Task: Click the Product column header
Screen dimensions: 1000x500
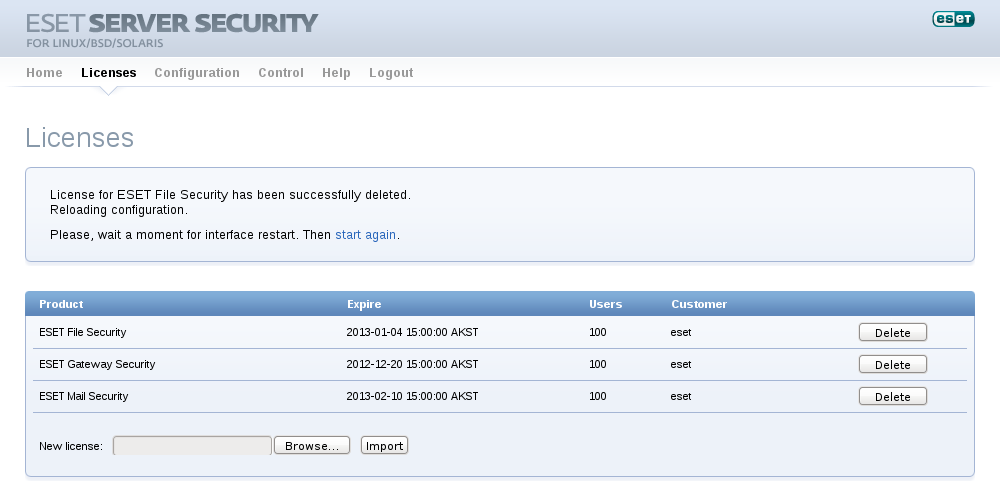Action: point(61,304)
